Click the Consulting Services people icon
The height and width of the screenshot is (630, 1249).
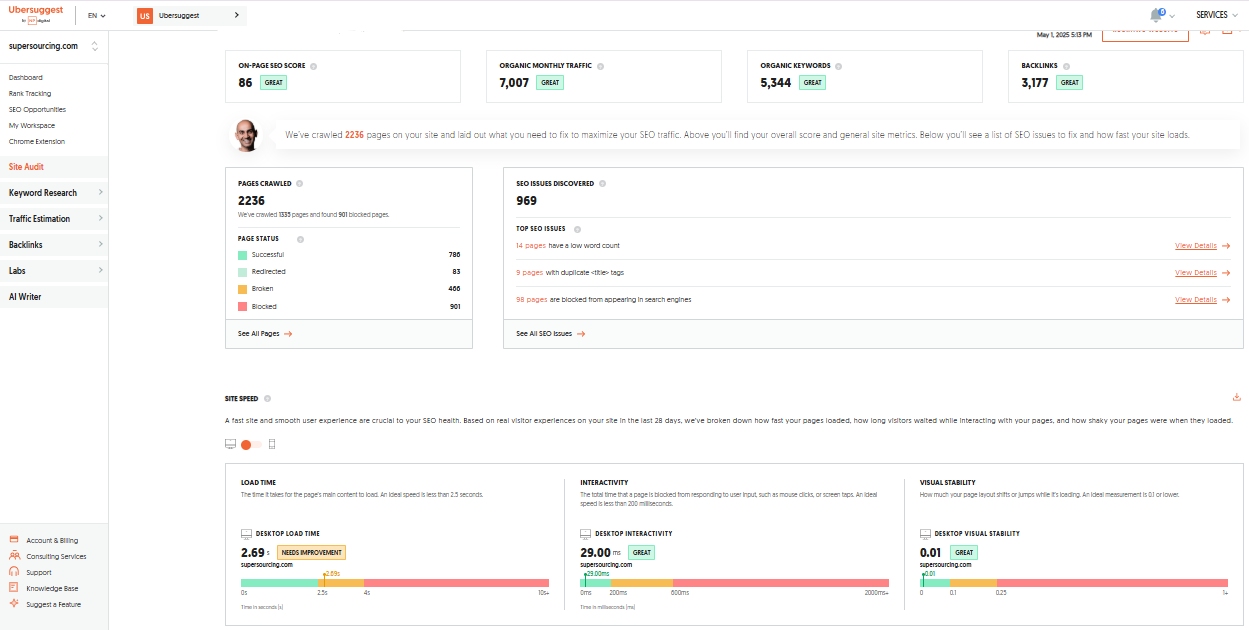[x=14, y=556]
